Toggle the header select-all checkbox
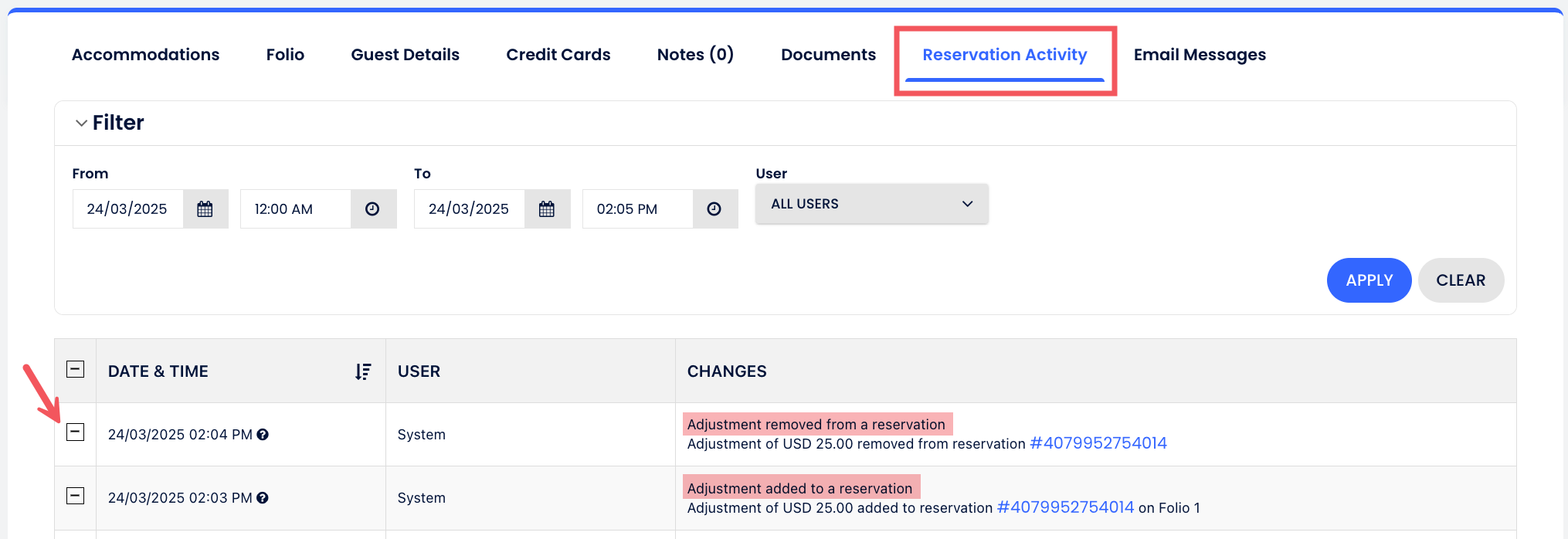Image resolution: width=1568 pixels, height=539 pixels. 75,369
